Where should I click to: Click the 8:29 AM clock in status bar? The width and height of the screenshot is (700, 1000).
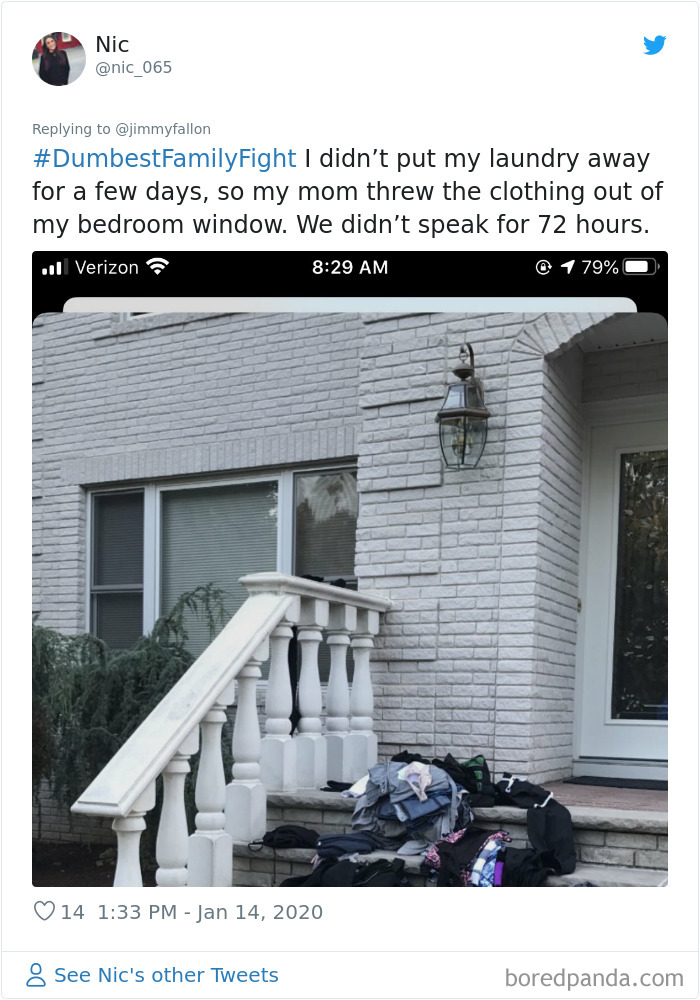tap(350, 267)
